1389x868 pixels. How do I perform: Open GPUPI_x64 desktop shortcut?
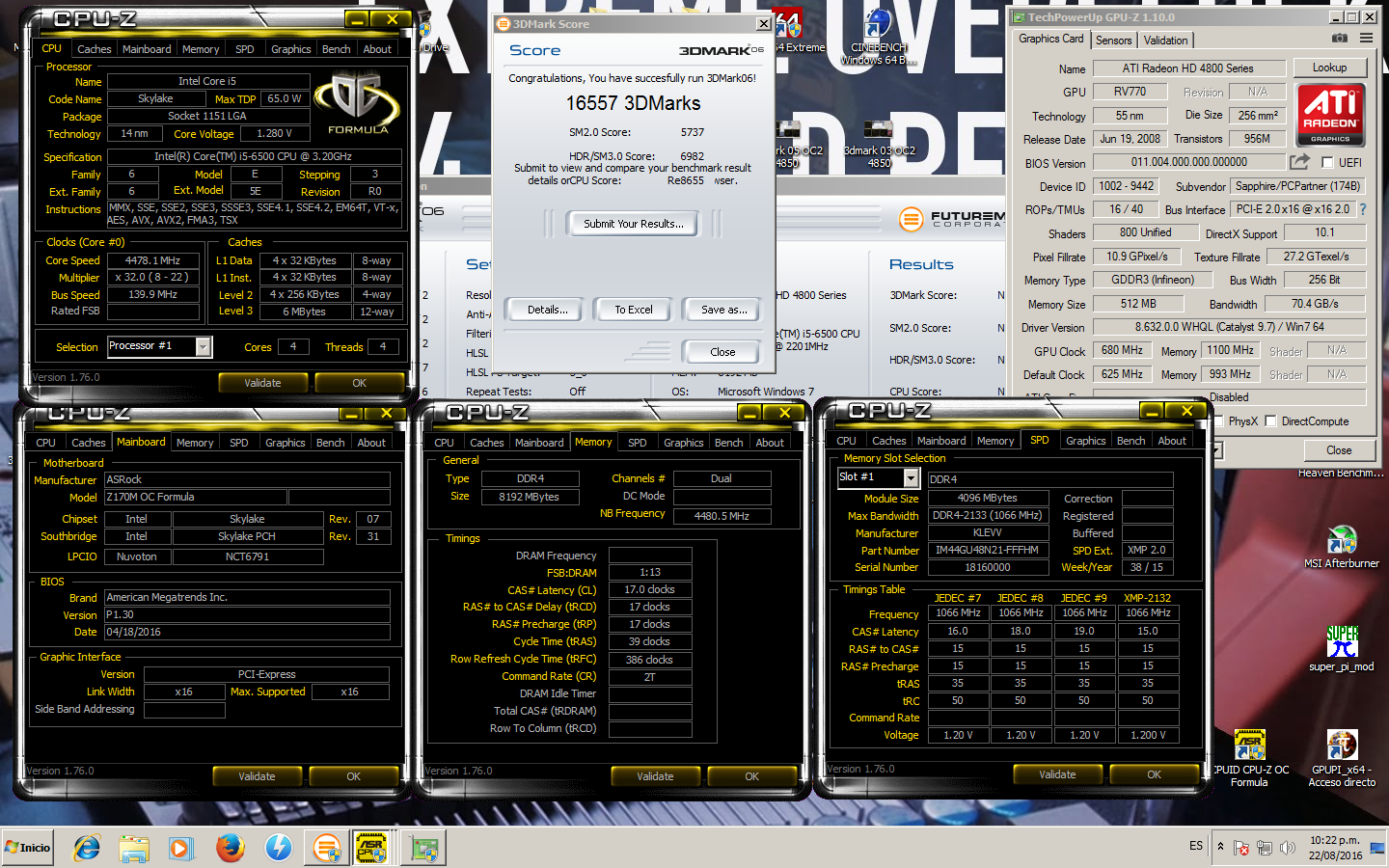point(1342,759)
